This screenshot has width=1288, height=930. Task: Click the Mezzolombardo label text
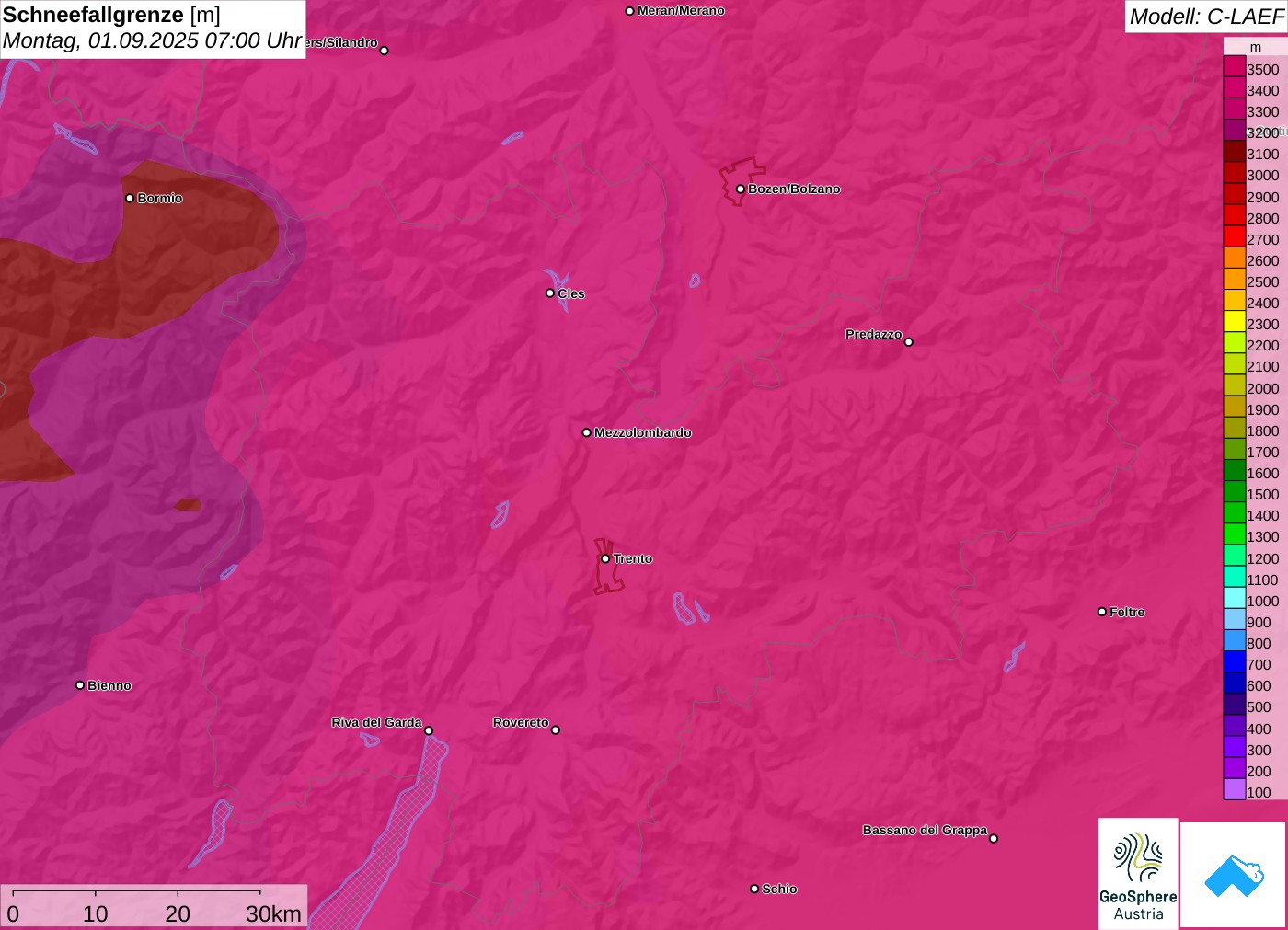[x=643, y=432]
